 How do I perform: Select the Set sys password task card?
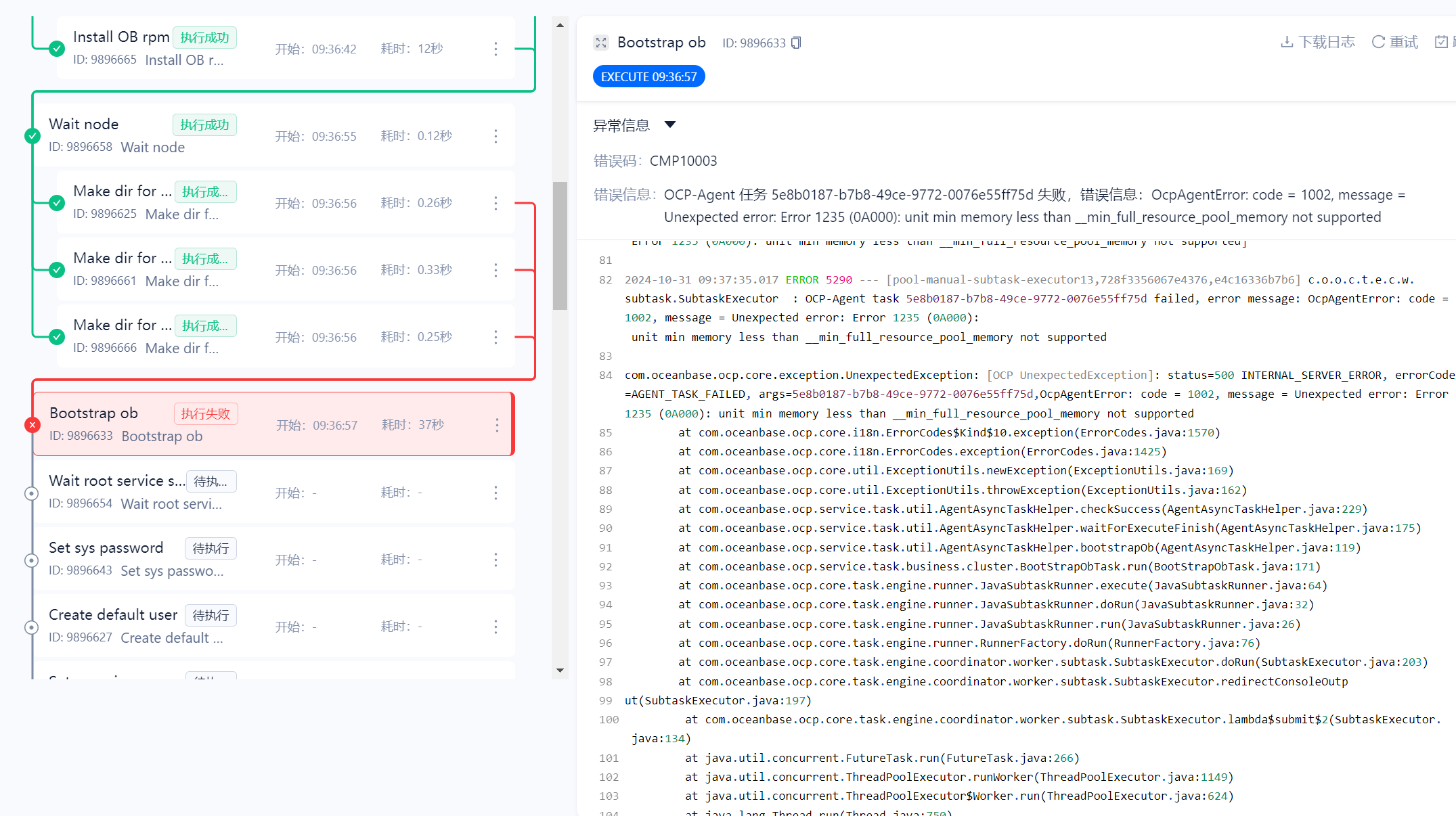(x=273, y=559)
